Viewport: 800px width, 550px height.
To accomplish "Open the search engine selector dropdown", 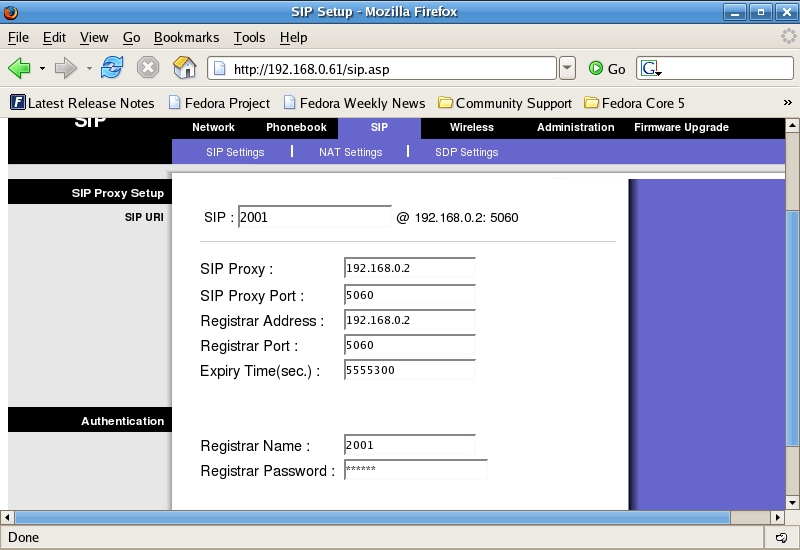I will (x=652, y=68).
